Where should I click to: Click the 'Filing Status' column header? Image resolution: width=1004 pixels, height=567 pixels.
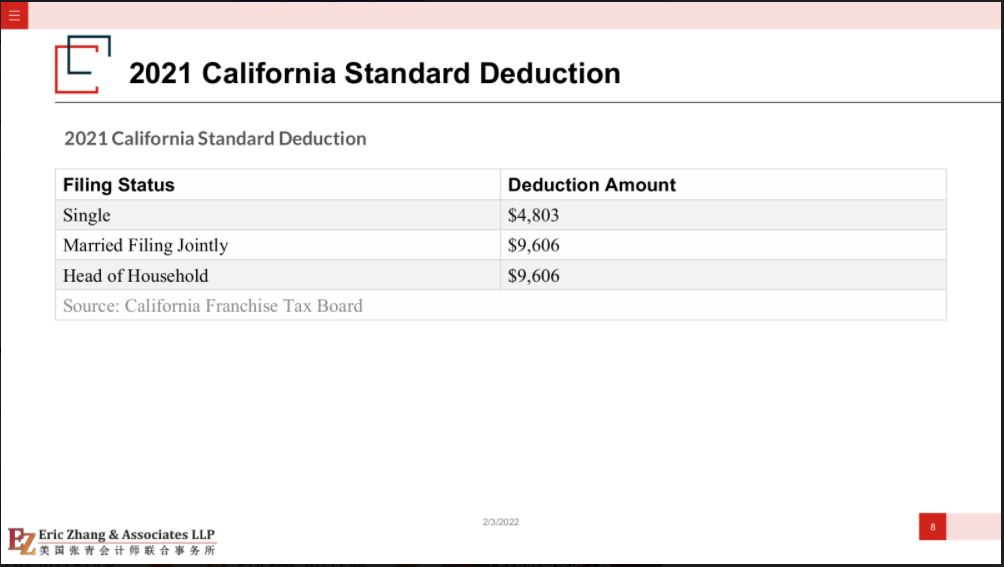point(118,185)
